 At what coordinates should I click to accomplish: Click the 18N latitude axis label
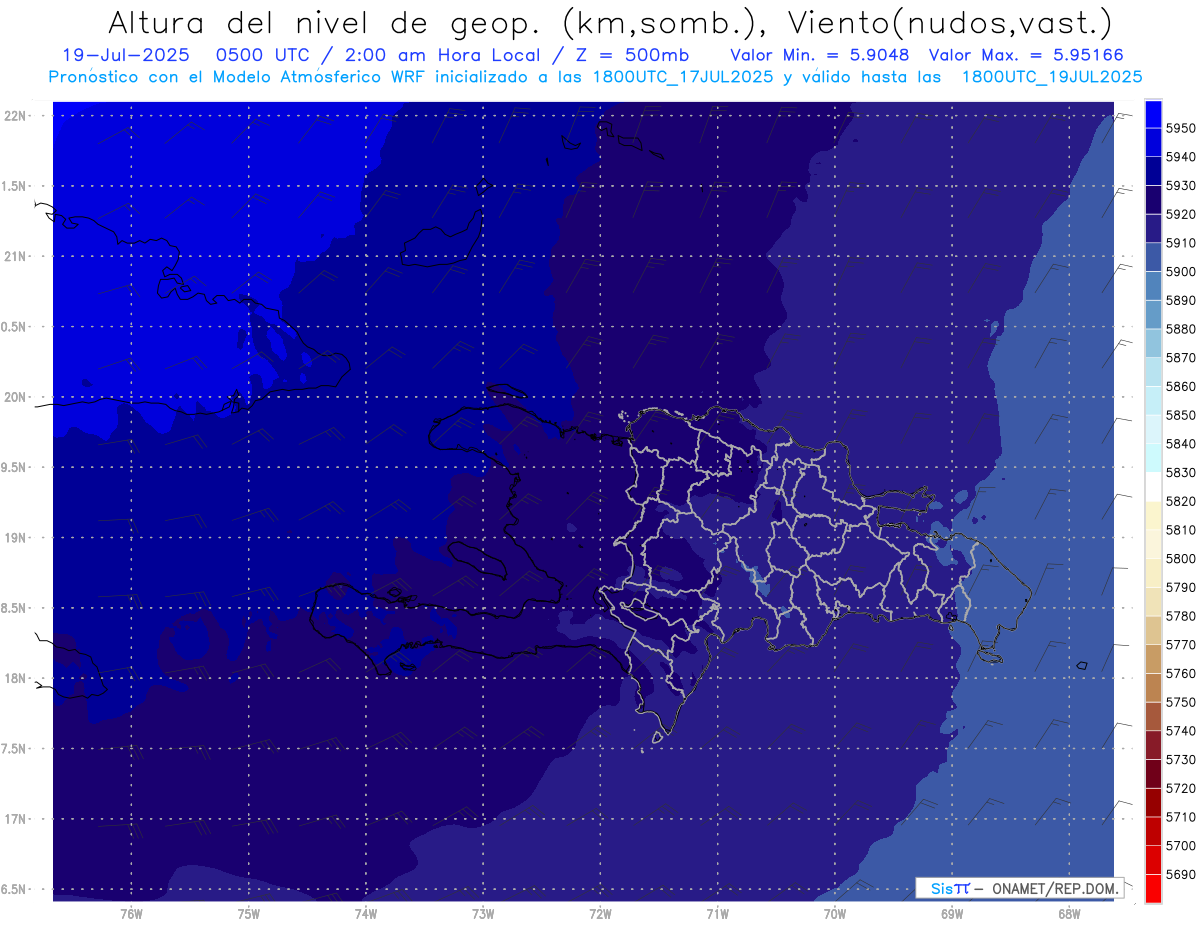click(x=16, y=679)
